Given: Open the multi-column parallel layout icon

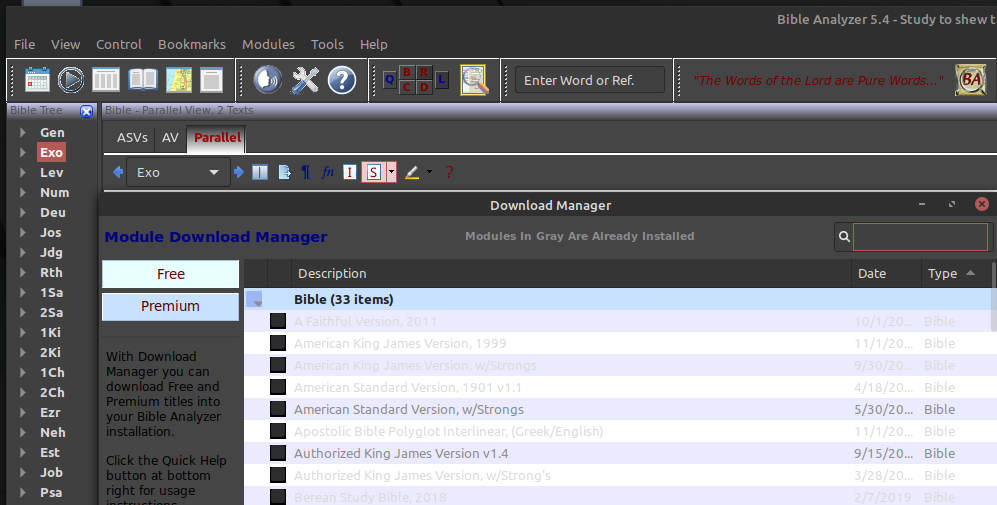Looking at the screenshot, I should [106, 80].
